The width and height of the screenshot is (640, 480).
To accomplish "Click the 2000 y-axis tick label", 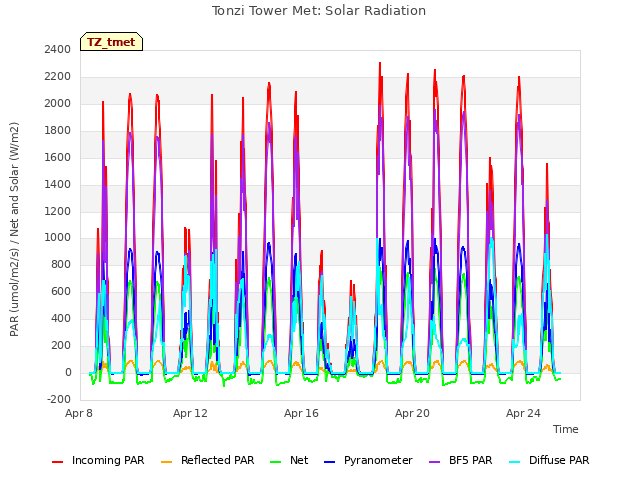I will click(58, 104).
